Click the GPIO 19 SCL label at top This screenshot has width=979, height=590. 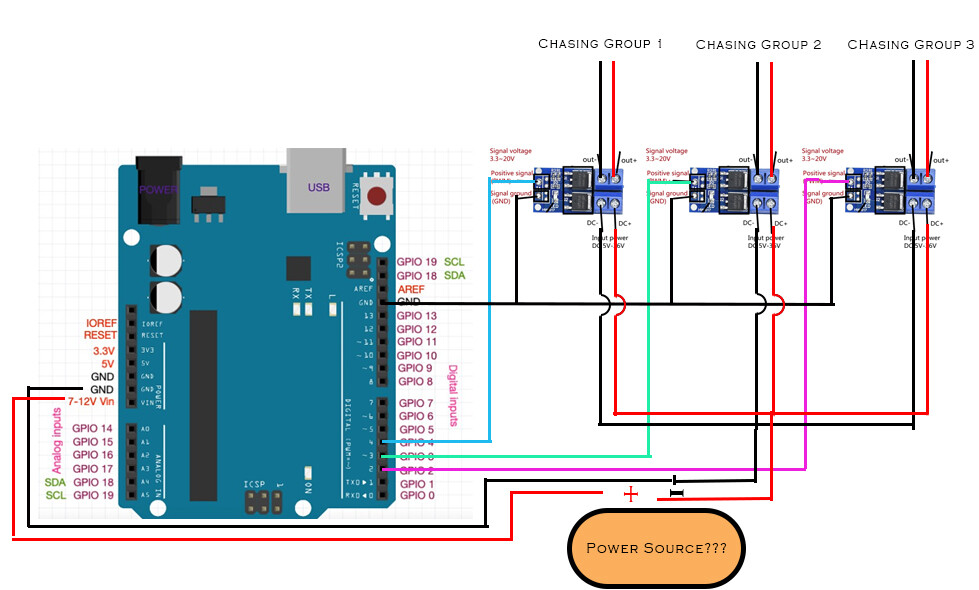pyautogui.click(x=431, y=262)
